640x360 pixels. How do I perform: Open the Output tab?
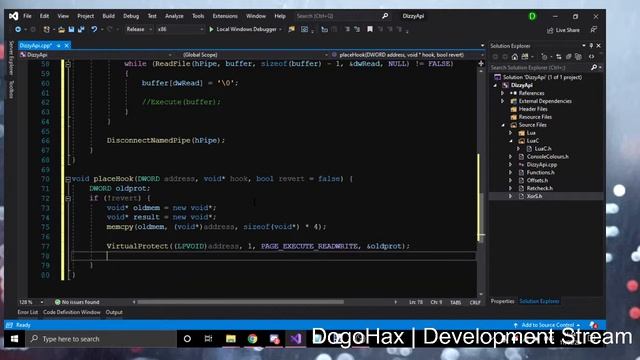point(114,312)
